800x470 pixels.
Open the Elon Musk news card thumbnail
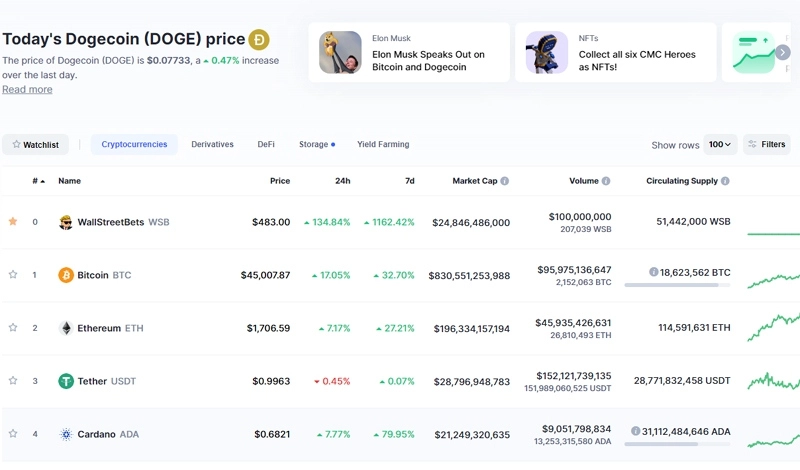coord(340,53)
